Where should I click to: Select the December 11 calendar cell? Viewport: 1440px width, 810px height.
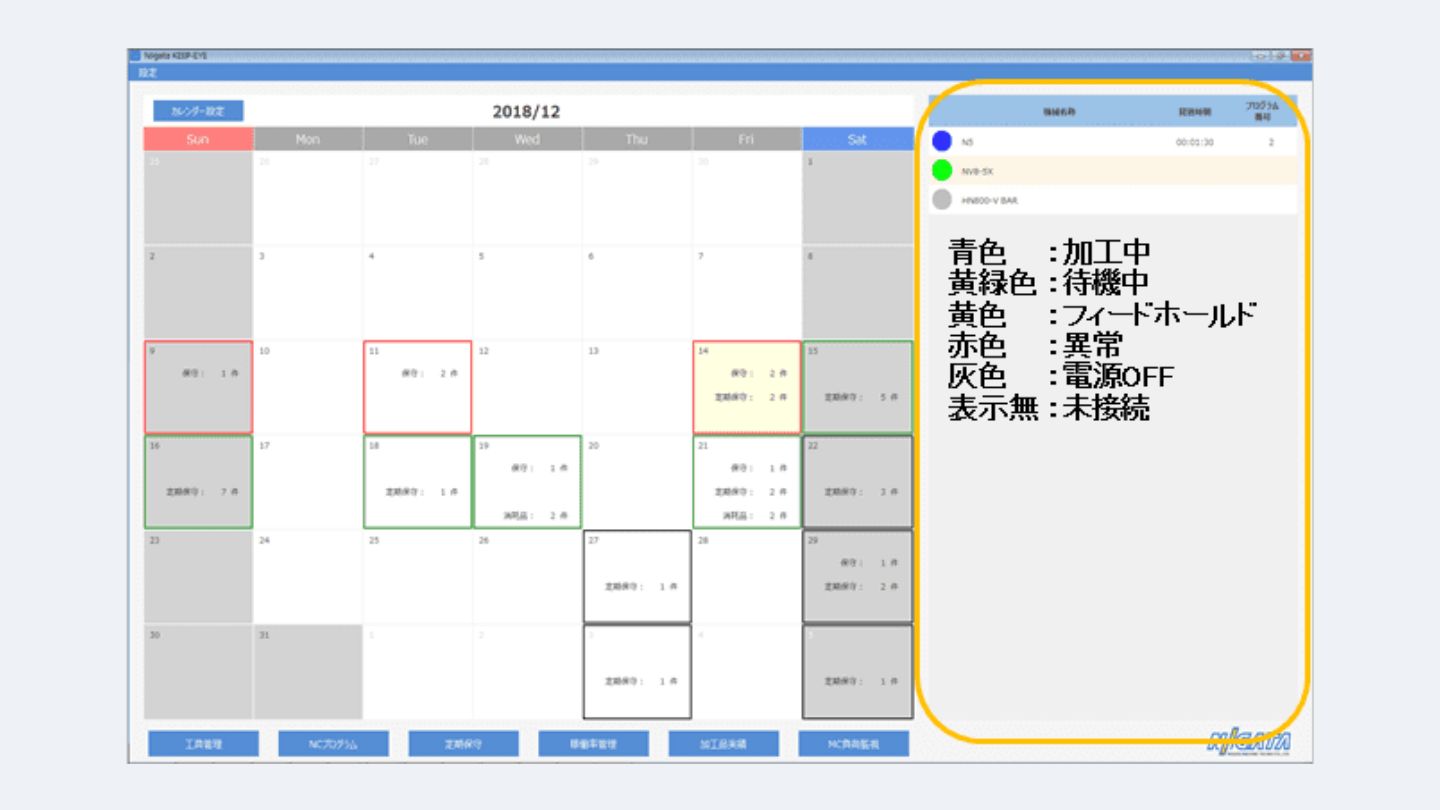pyautogui.click(x=417, y=387)
